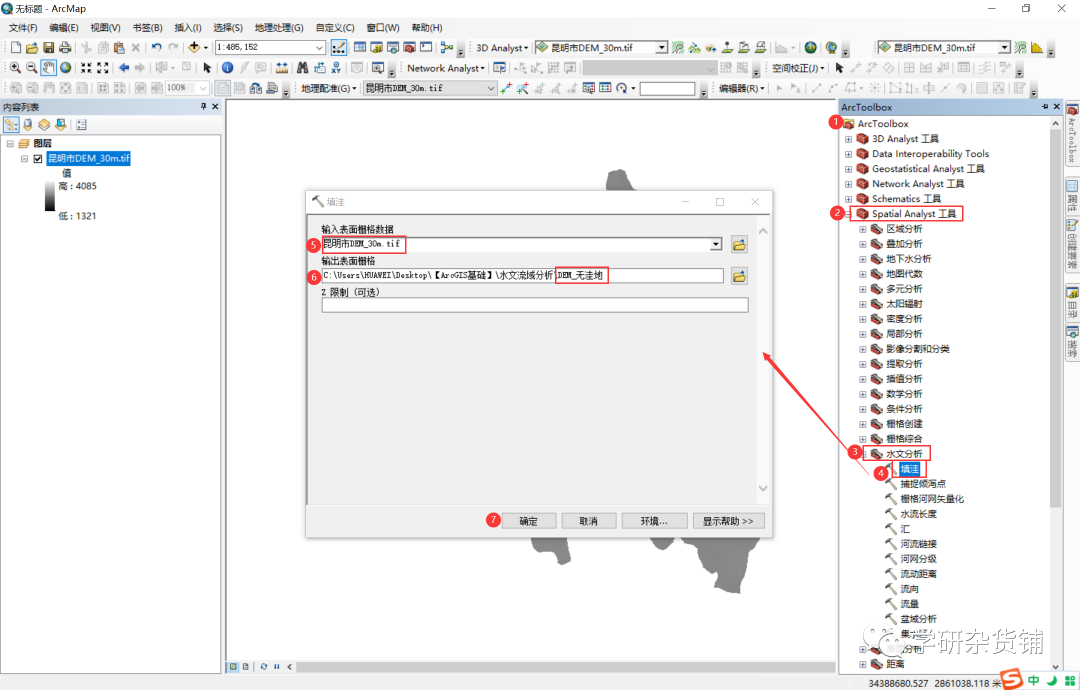Image resolution: width=1080 pixels, height=690 pixels.
Task: Pick the Measure ruler tool
Action: (x=282, y=67)
